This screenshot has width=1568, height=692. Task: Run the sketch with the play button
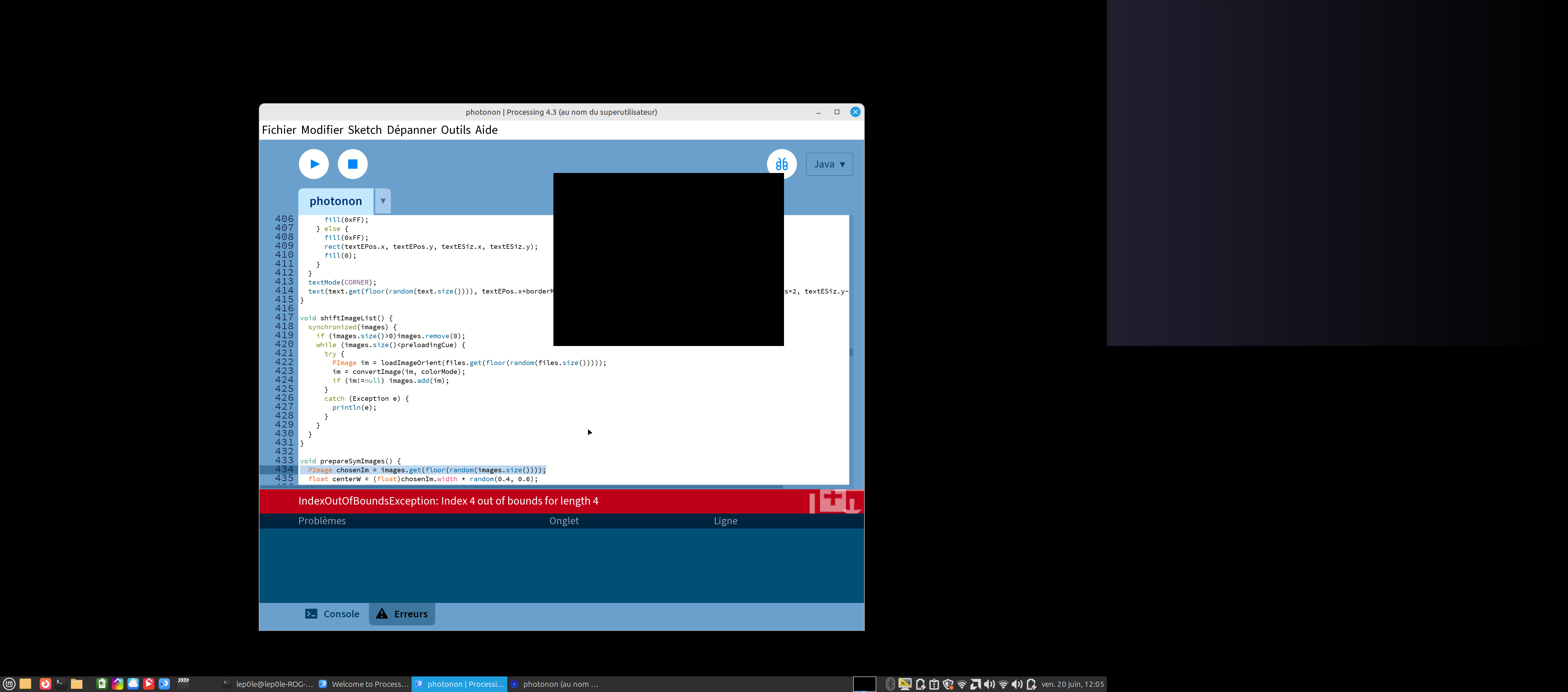314,164
